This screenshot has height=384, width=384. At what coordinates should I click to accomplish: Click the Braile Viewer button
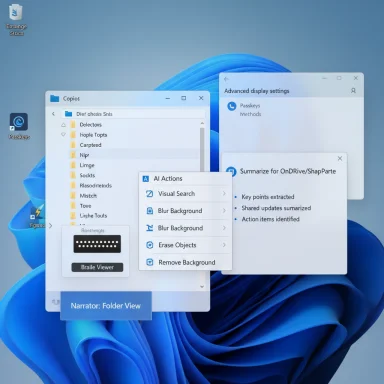click(x=97, y=267)
